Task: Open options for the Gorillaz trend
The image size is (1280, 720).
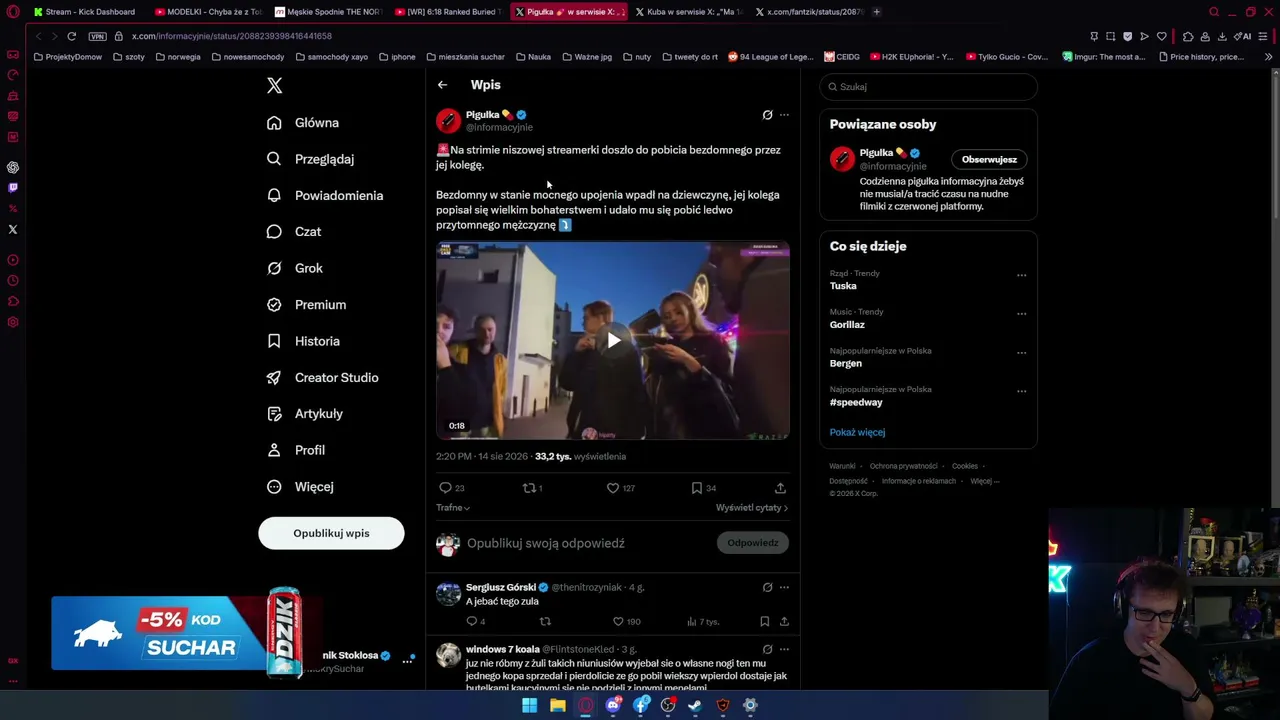Action: pos(1021,314)
